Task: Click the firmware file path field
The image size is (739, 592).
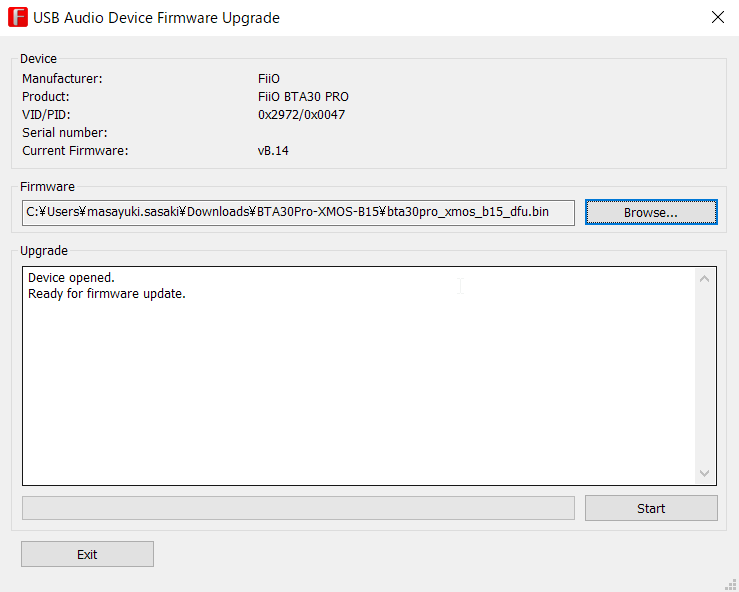Action: 298,213
